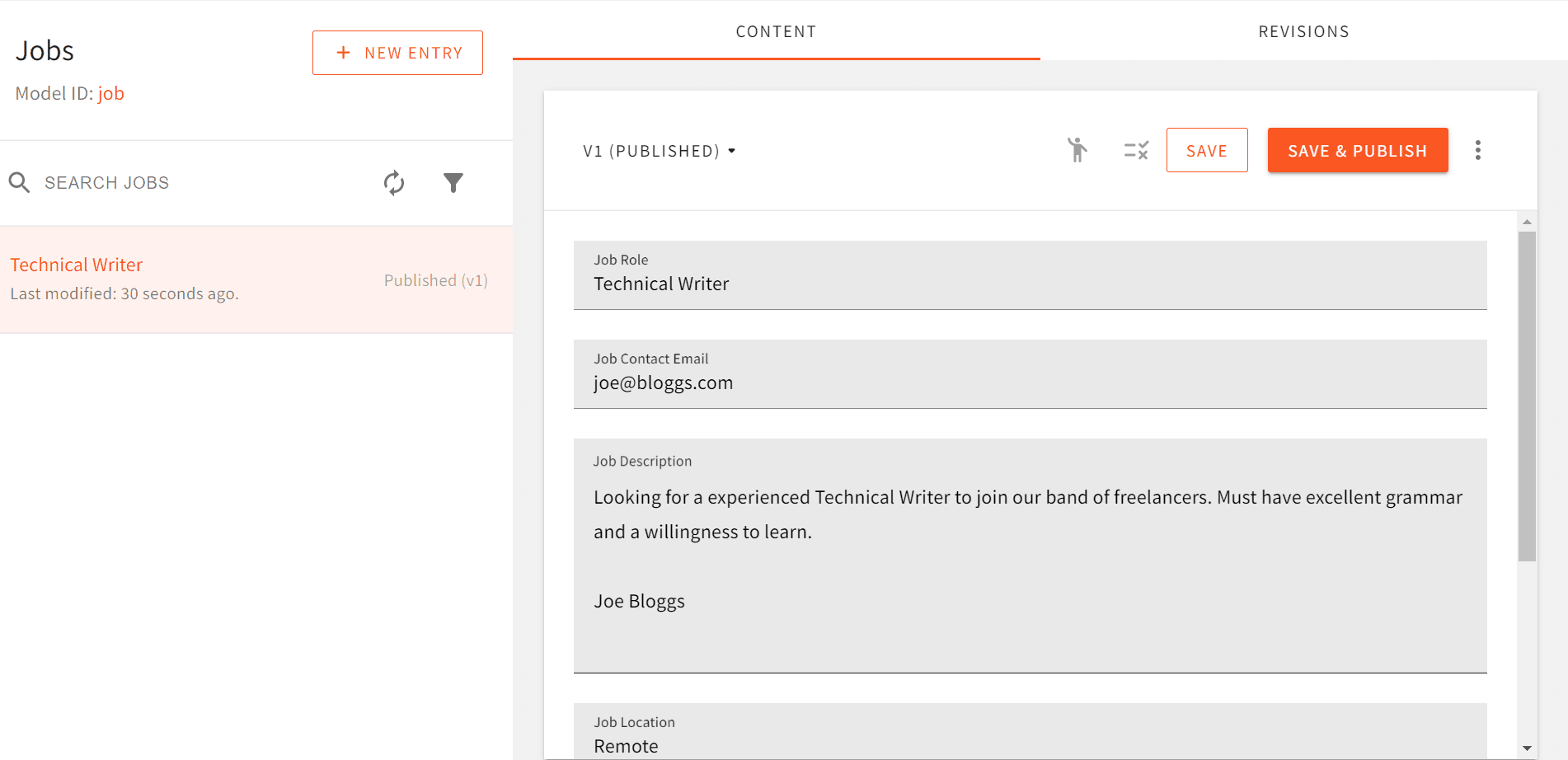This screenshot has height=760, width=1568.
Task: Open the three-dot options menu
Action: pos(1478,150)
